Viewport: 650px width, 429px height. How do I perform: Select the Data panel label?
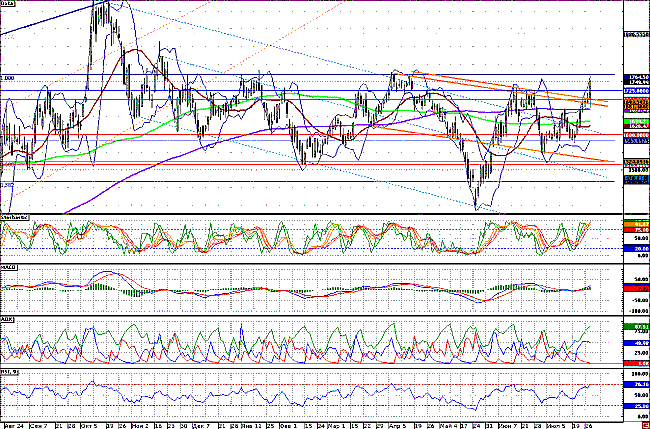[7, 3]
